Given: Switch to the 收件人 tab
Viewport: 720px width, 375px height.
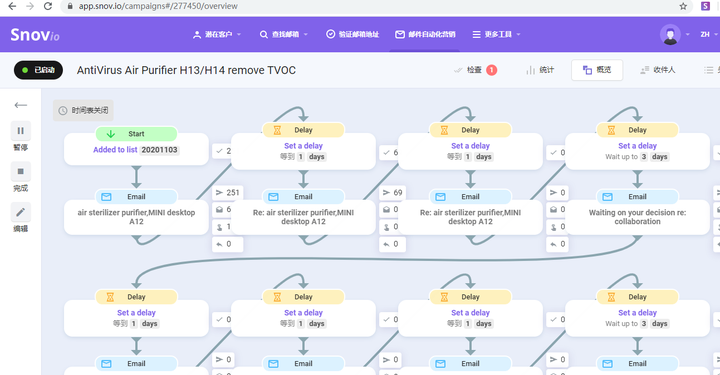Looking at the screenshot, I should tap(658, 70).
